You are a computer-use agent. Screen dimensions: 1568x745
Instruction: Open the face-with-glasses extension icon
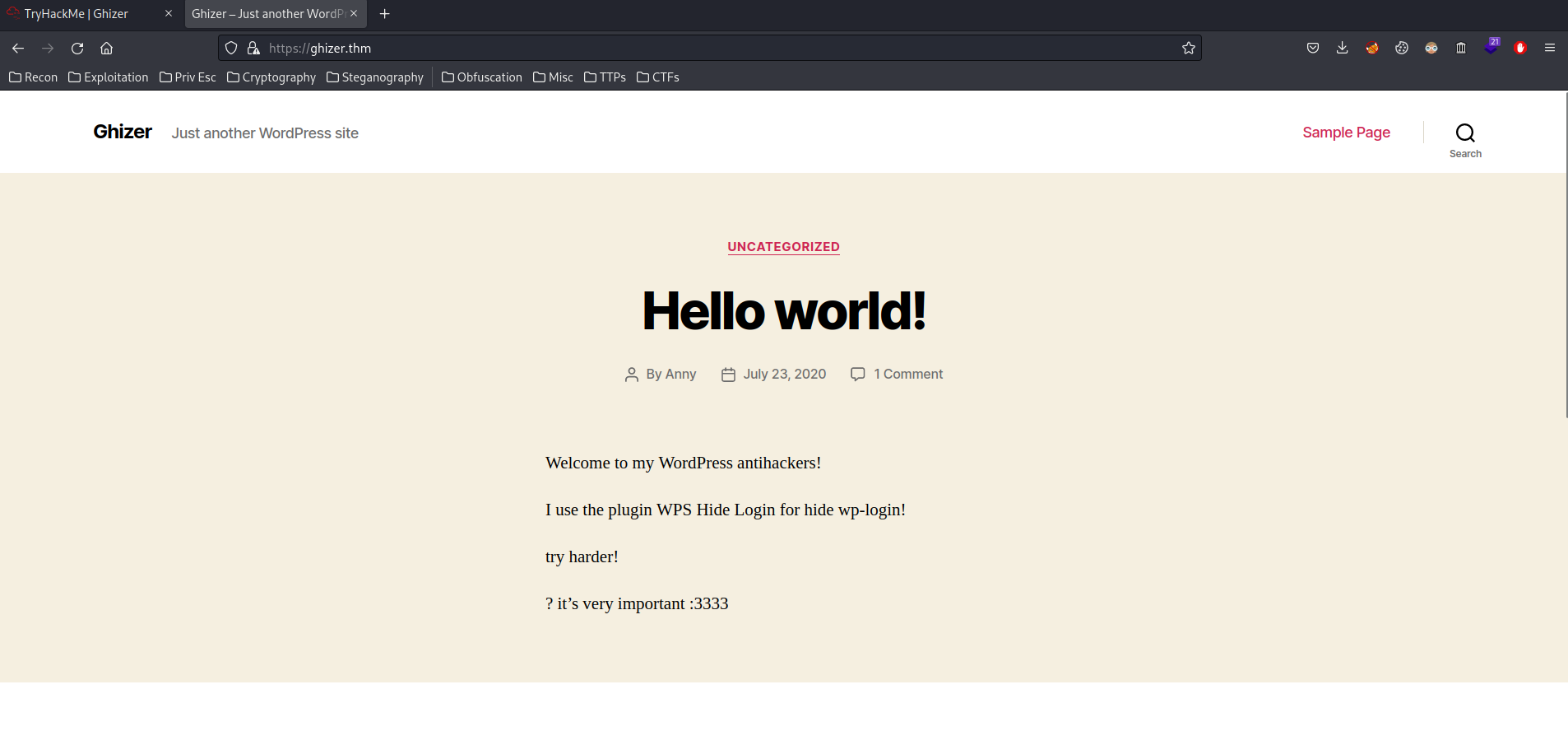pos(1431,49)
